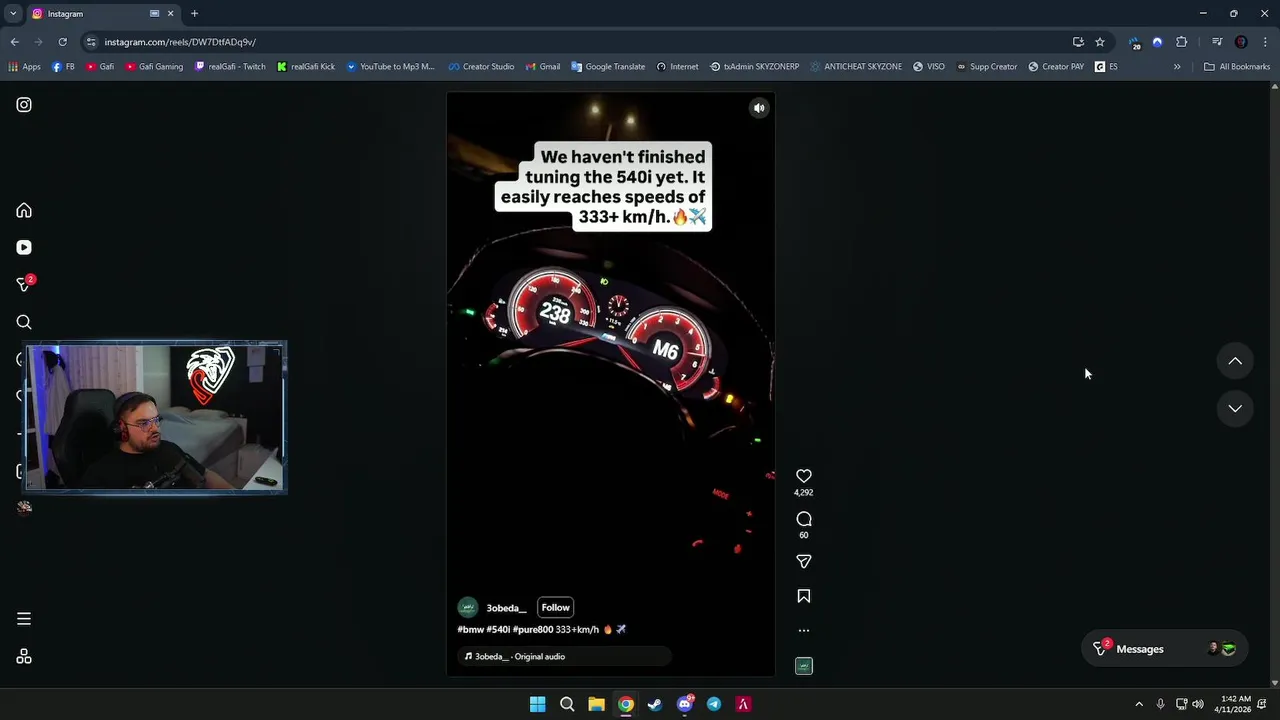Open sidebar direct messages with badge
This screenshot has height=720, width=1280.
tap(25, 284)
